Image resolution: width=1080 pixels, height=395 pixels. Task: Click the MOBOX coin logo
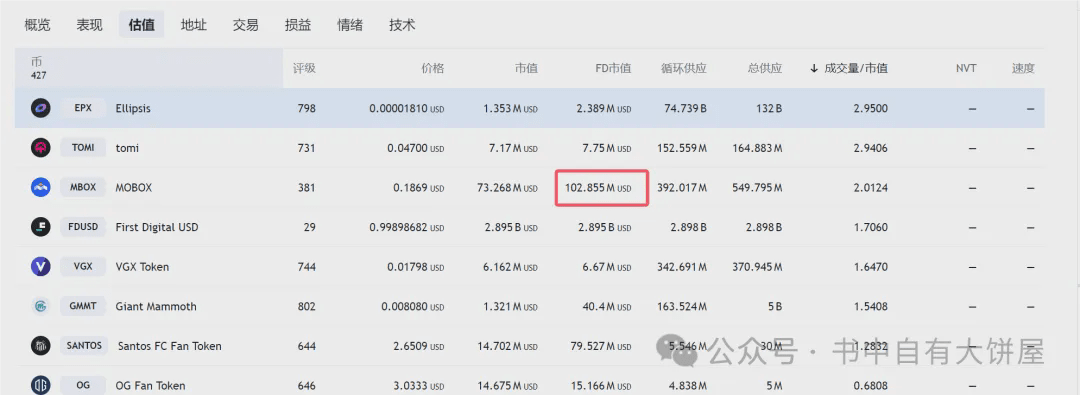click(41, 188)
